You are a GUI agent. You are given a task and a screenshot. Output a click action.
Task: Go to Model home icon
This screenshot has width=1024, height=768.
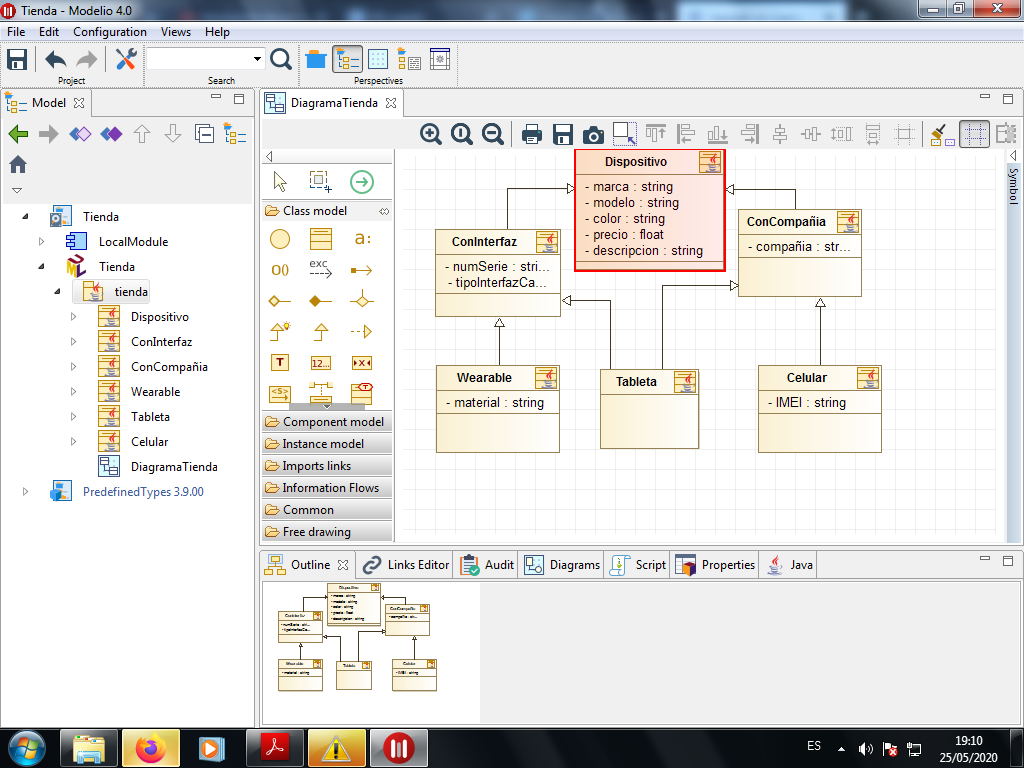[x=18, y=165]
